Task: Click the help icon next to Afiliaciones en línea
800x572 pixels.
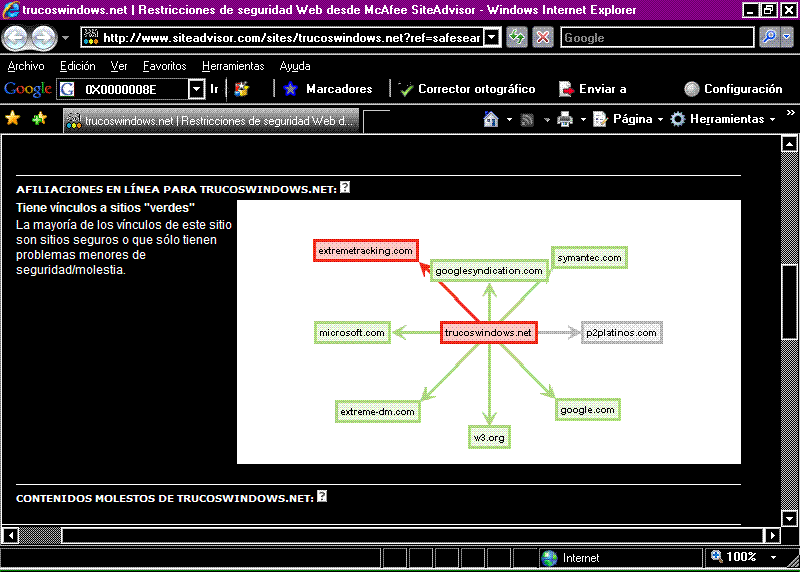Action: [345, 187]
